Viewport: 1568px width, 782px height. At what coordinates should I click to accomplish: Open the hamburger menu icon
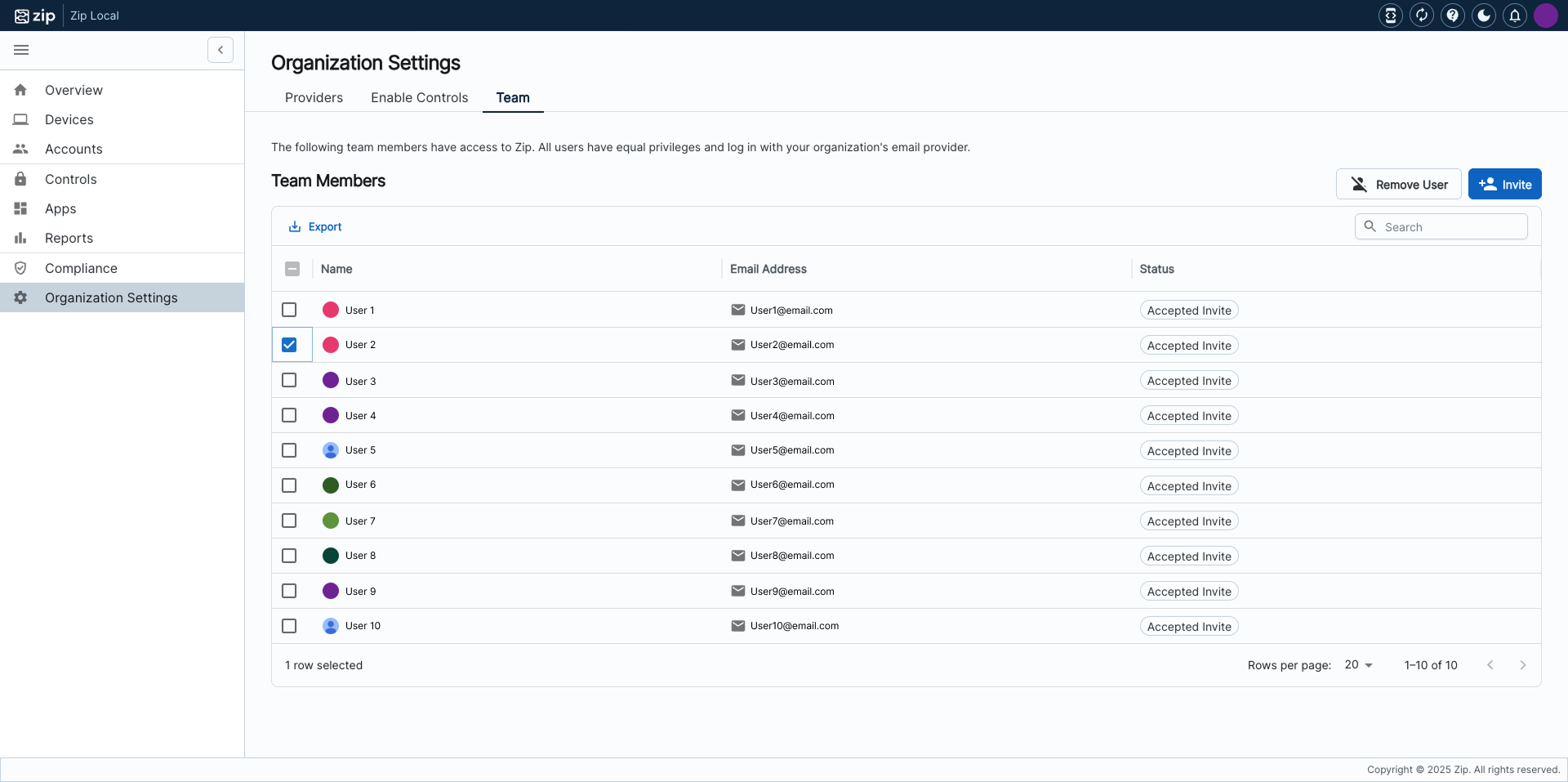(21, 50)
